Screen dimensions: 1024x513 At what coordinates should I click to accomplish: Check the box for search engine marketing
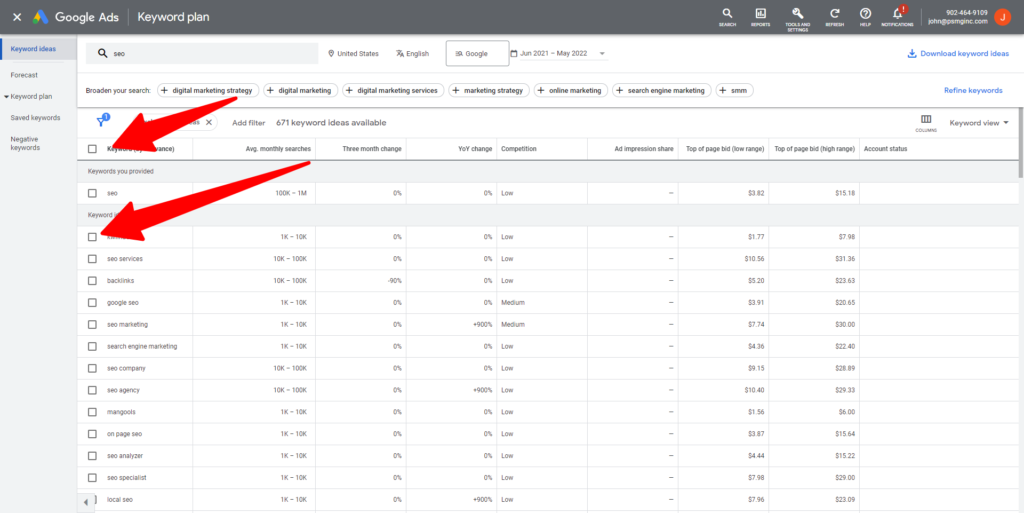tap(92, 347)
